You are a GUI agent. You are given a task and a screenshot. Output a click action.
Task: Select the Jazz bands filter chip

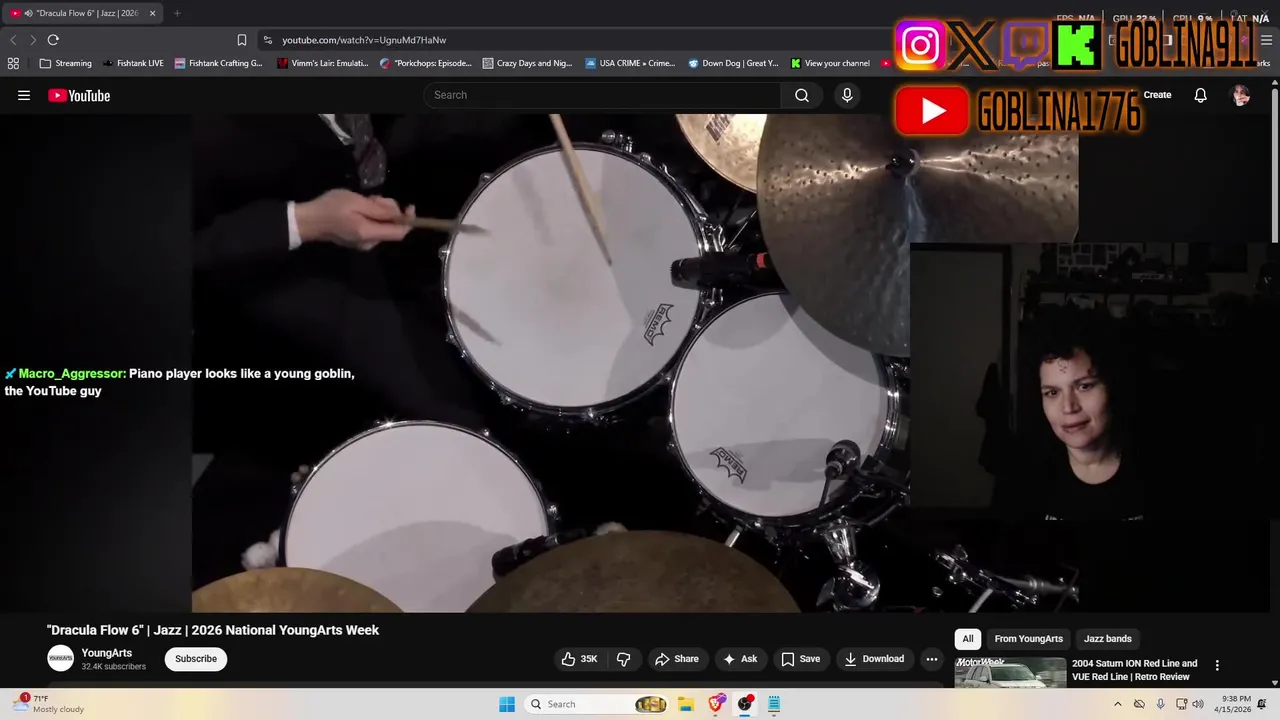click(x=1108, y=639)
